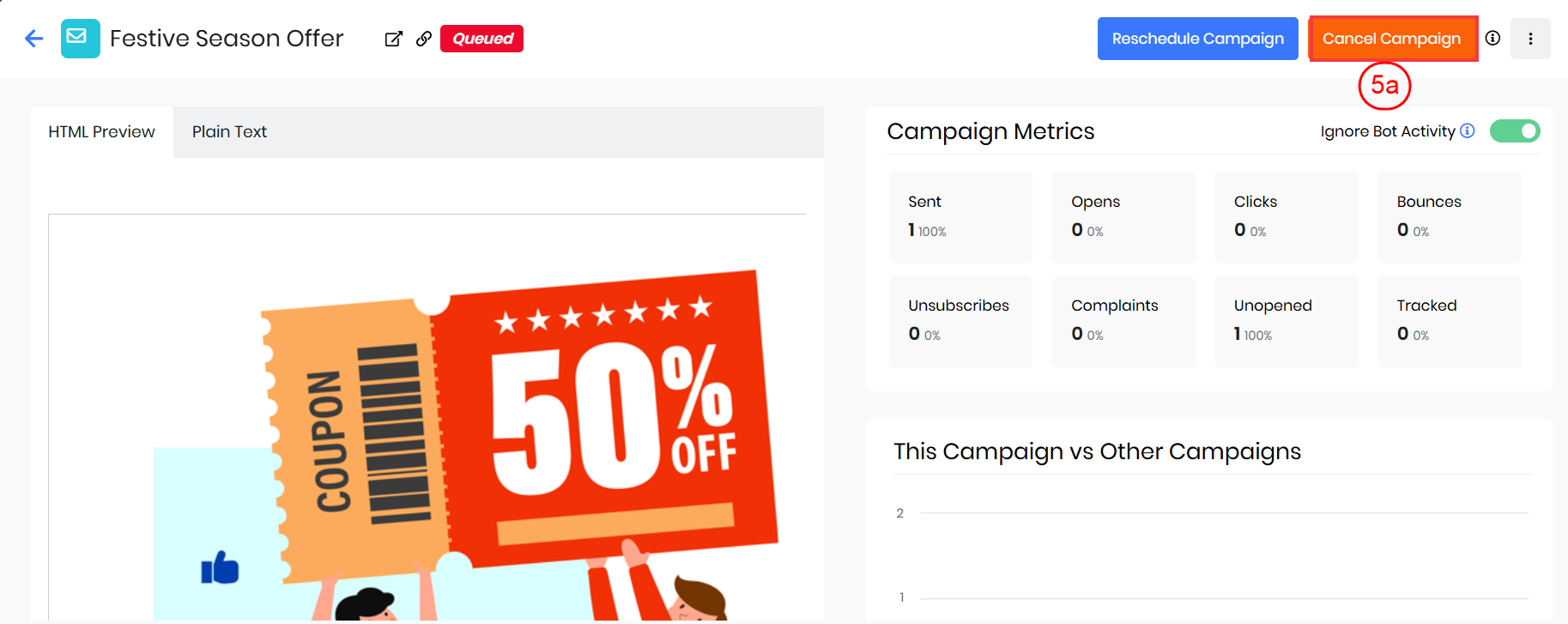1568x624 pixels.
Task: Copy campaign link icon
Action: pyautogui.click(x=424, y=39)
